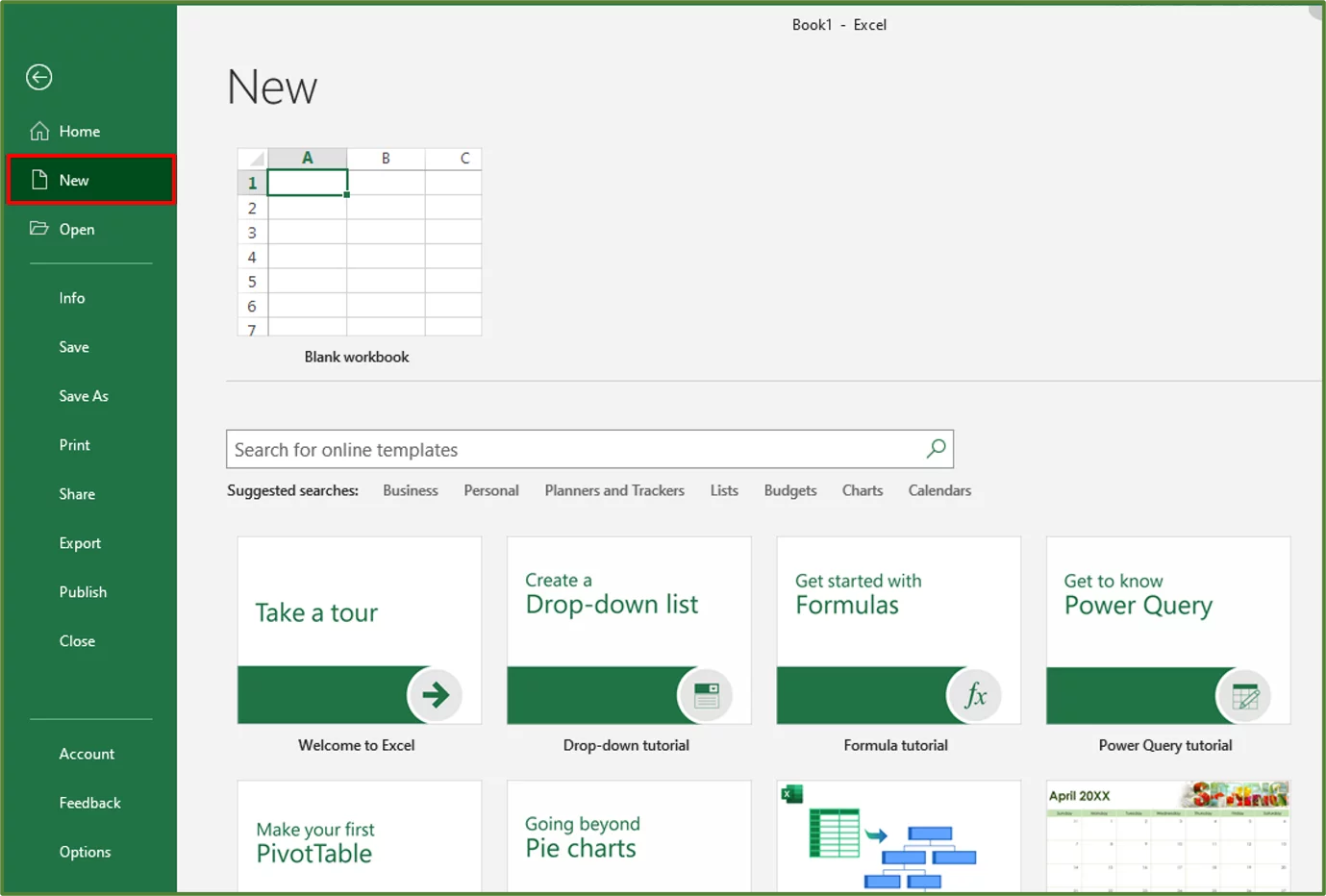Click the Formulas fx circle icon
The image size is (1326, 896).
click(974, 694)
